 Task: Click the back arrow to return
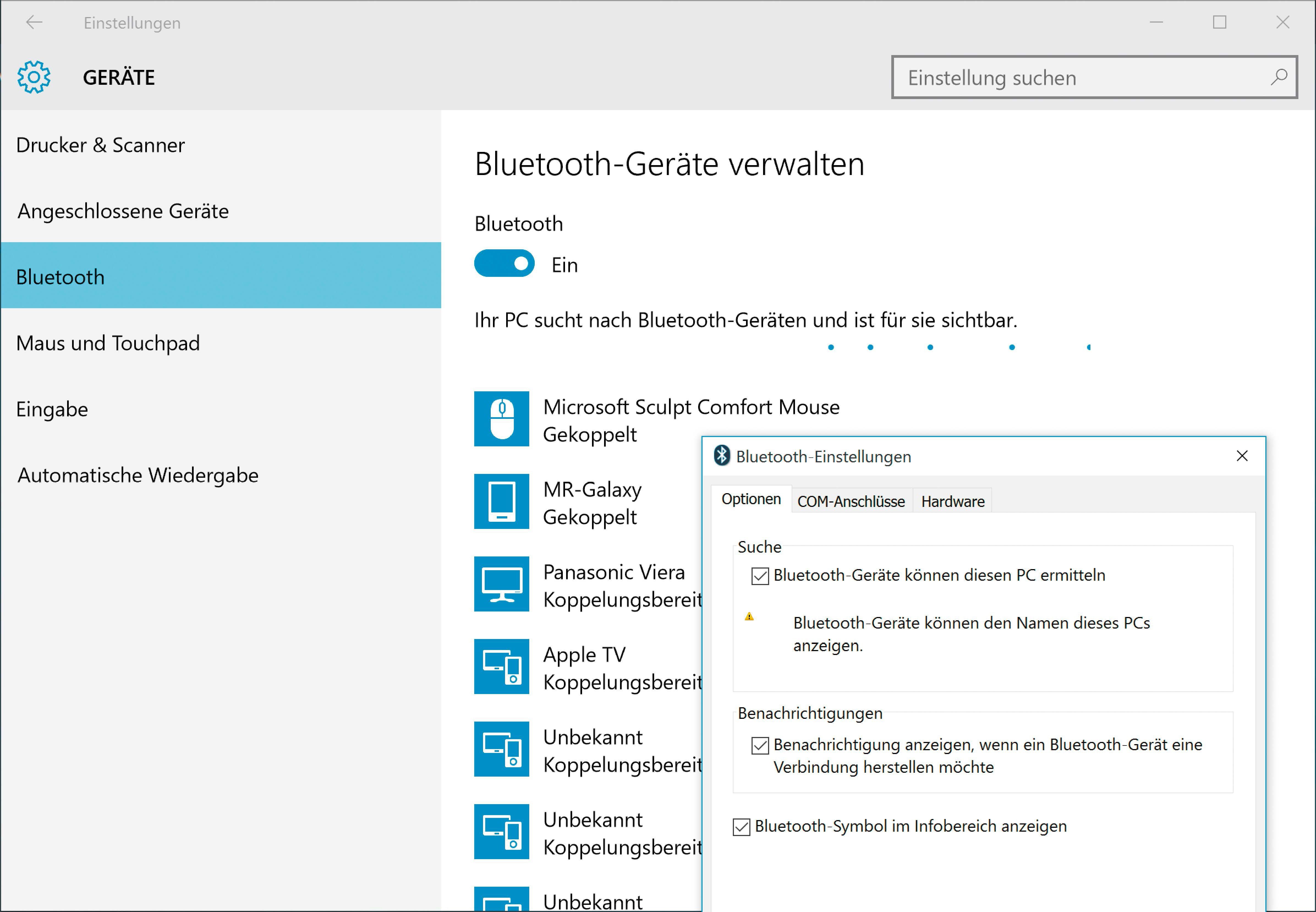pyautogui.click(x=34, y=22)
